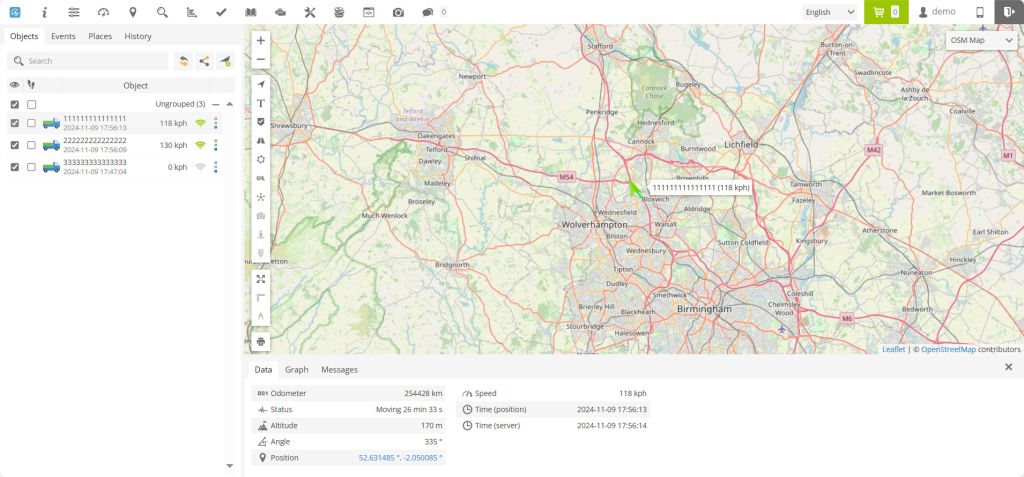1024x477 pixels.
Task: Open the chat messages icon
Action: pyautogui.click(x=428, y=12)
